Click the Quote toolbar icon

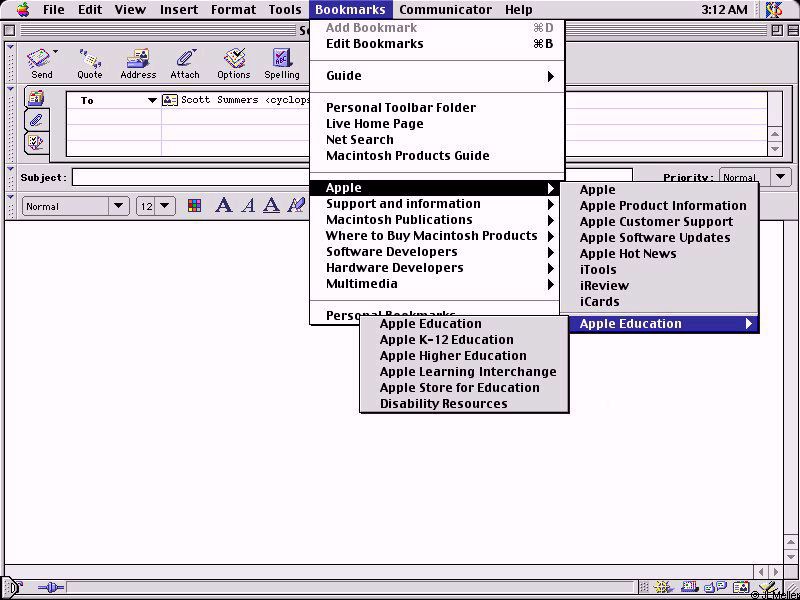coord(89,59)
